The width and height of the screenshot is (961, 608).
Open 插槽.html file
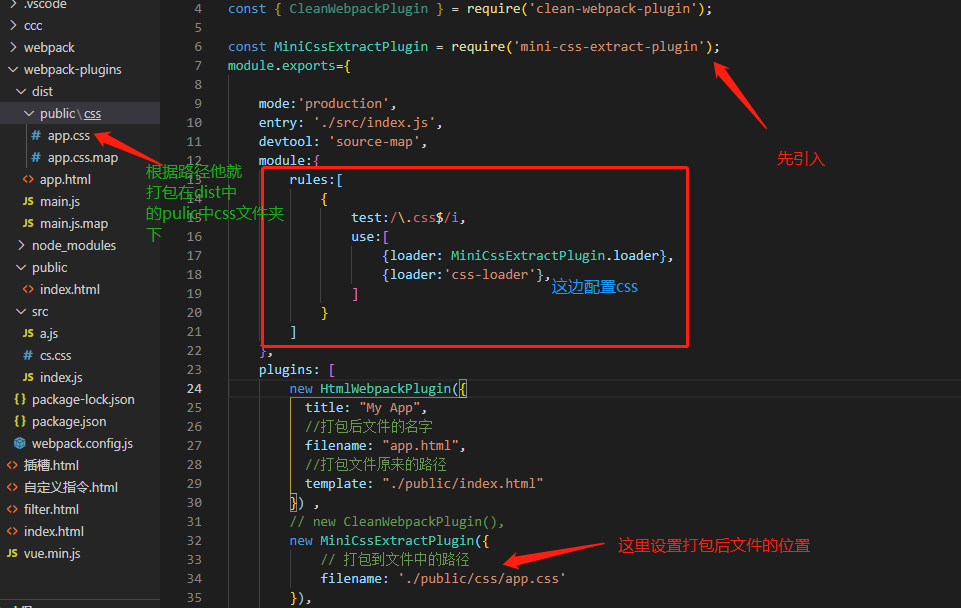51,465
